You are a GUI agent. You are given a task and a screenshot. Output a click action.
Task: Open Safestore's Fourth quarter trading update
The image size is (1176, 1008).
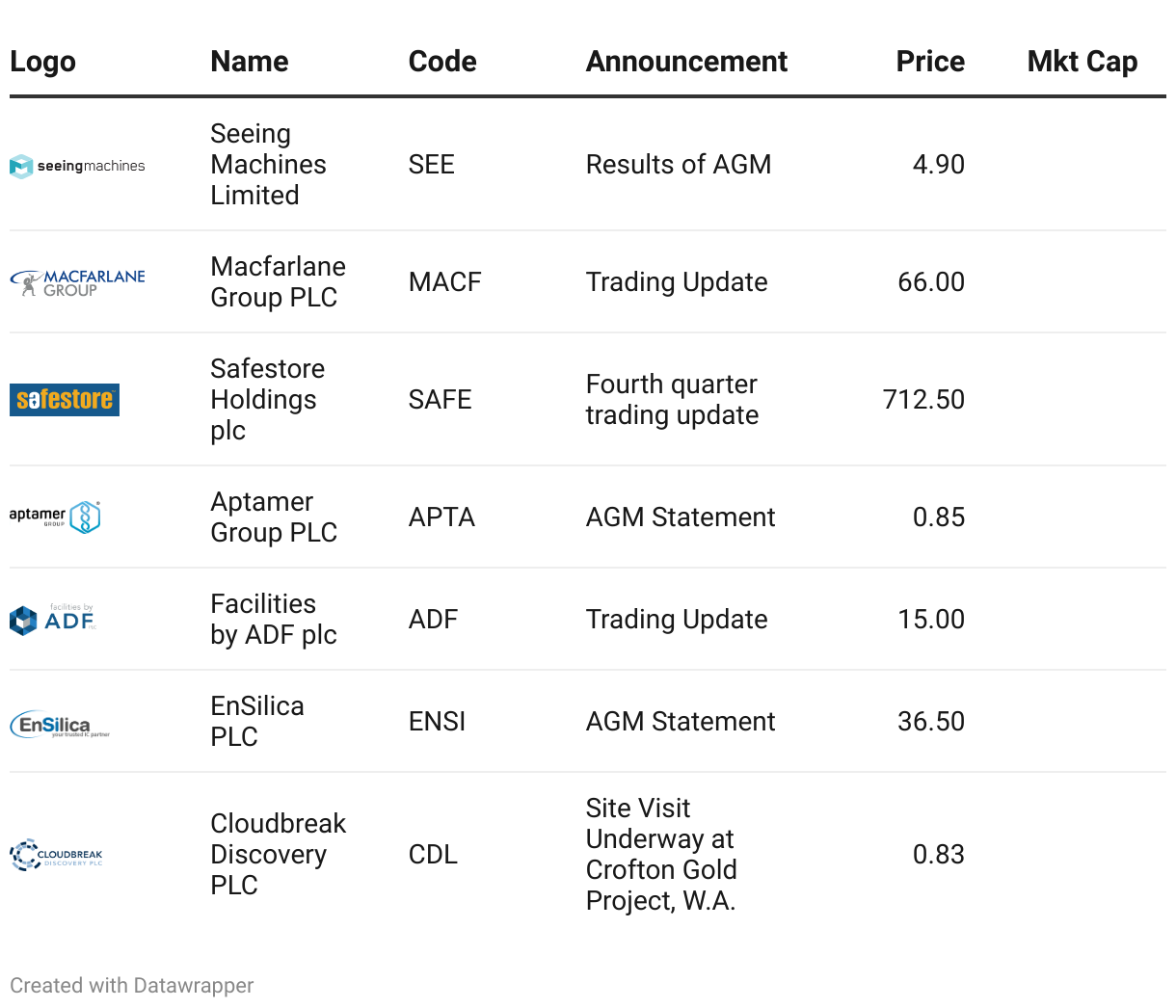[672, 400]
